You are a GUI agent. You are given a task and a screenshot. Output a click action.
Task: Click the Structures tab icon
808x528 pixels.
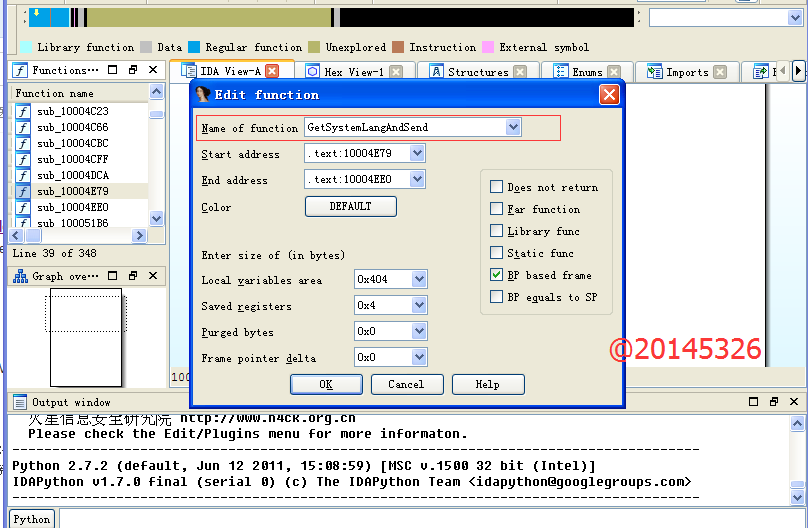point(436,72)
